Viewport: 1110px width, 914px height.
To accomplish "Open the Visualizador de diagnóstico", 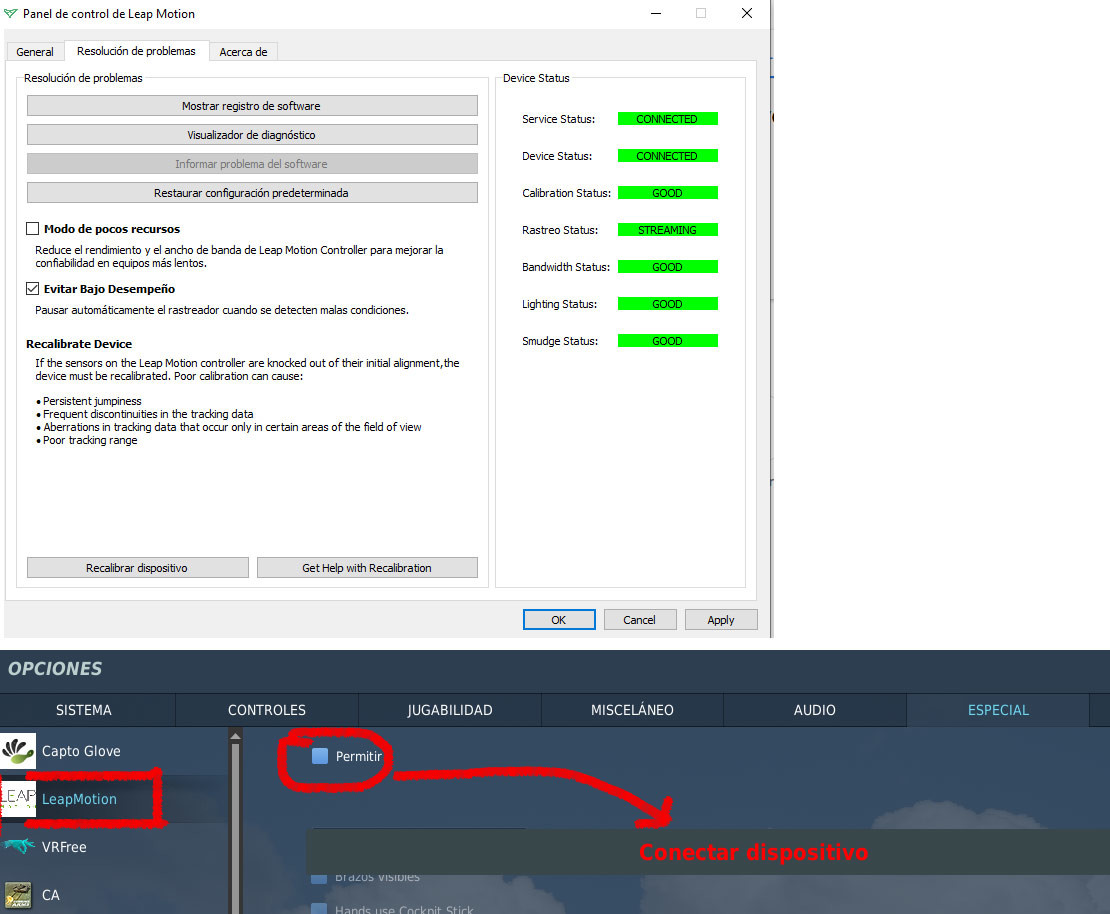I will pyautogui.click(x=252, y=135).
